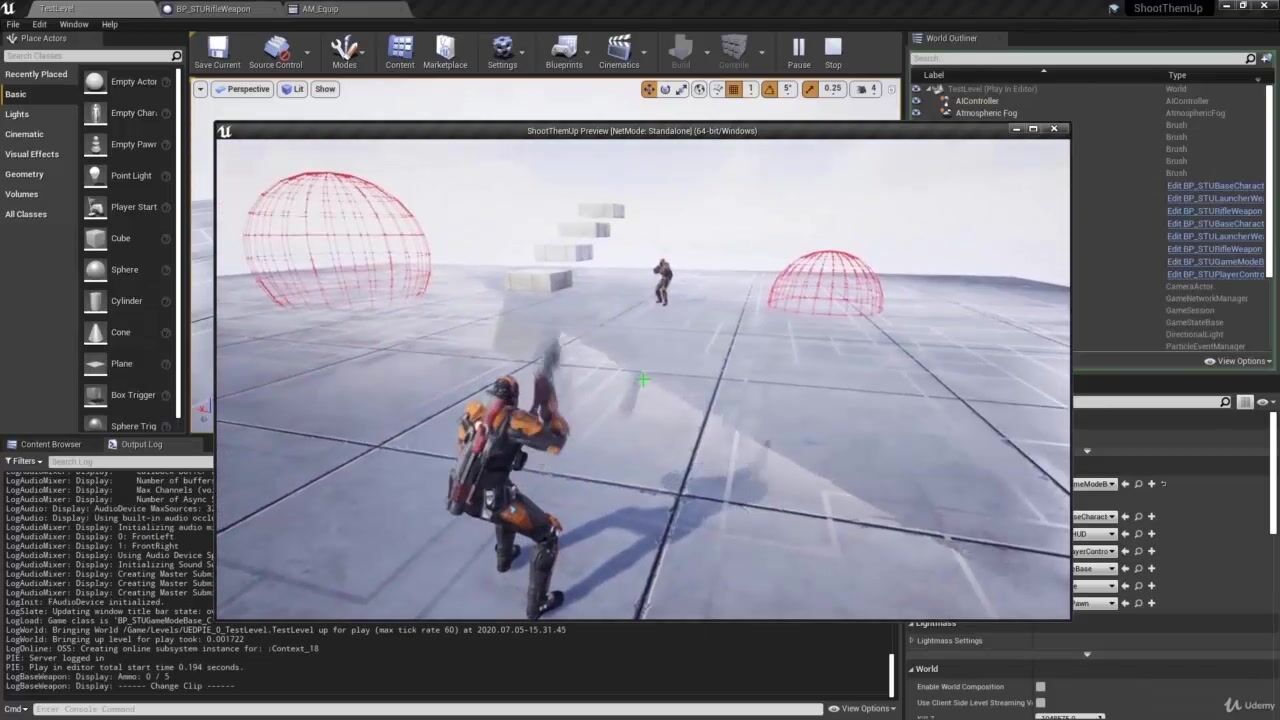
Task: Switch to the Output Log tab
Action: [x=141, y=444]
